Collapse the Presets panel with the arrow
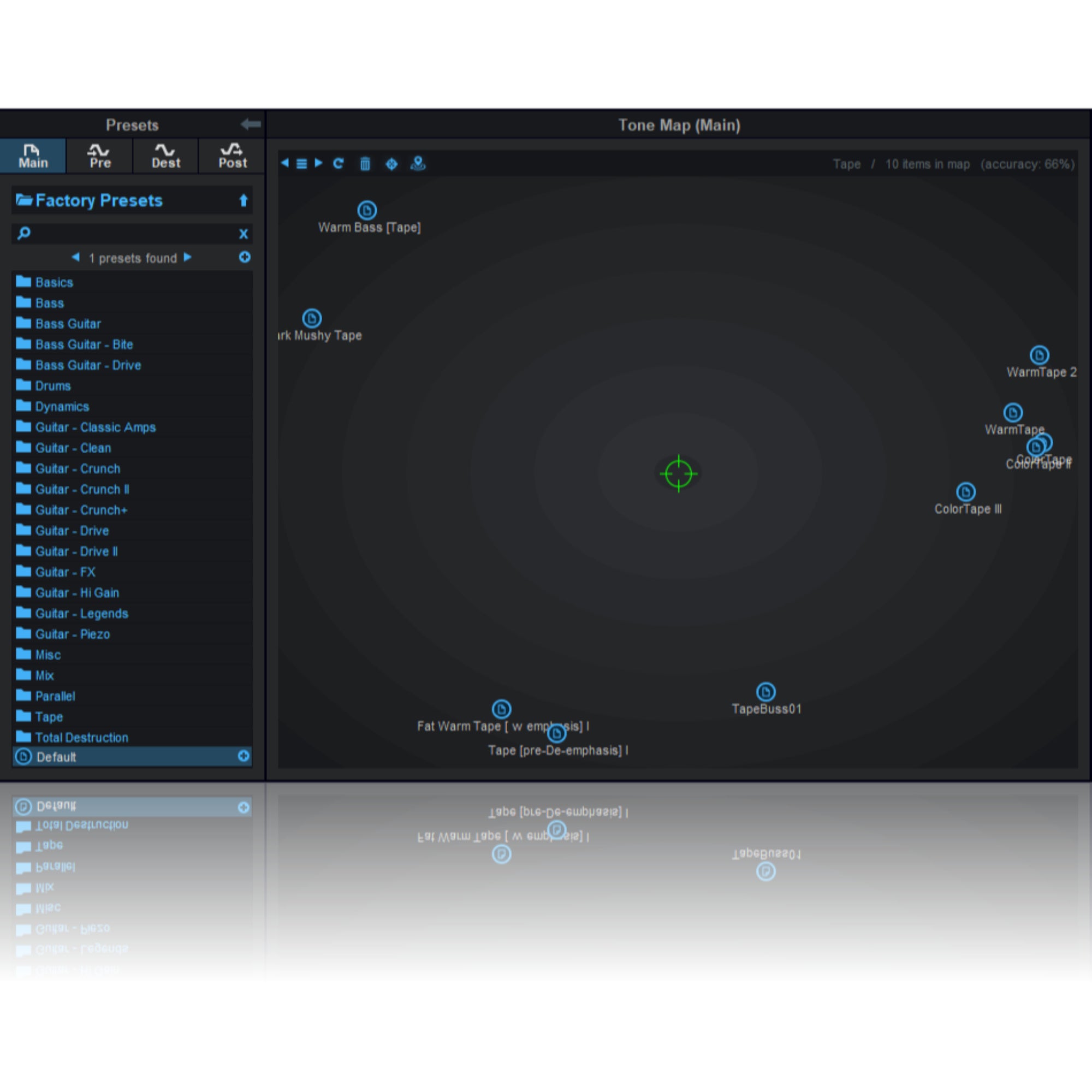Screen dimensions: 1092x1092 click(x=251, y=124)
